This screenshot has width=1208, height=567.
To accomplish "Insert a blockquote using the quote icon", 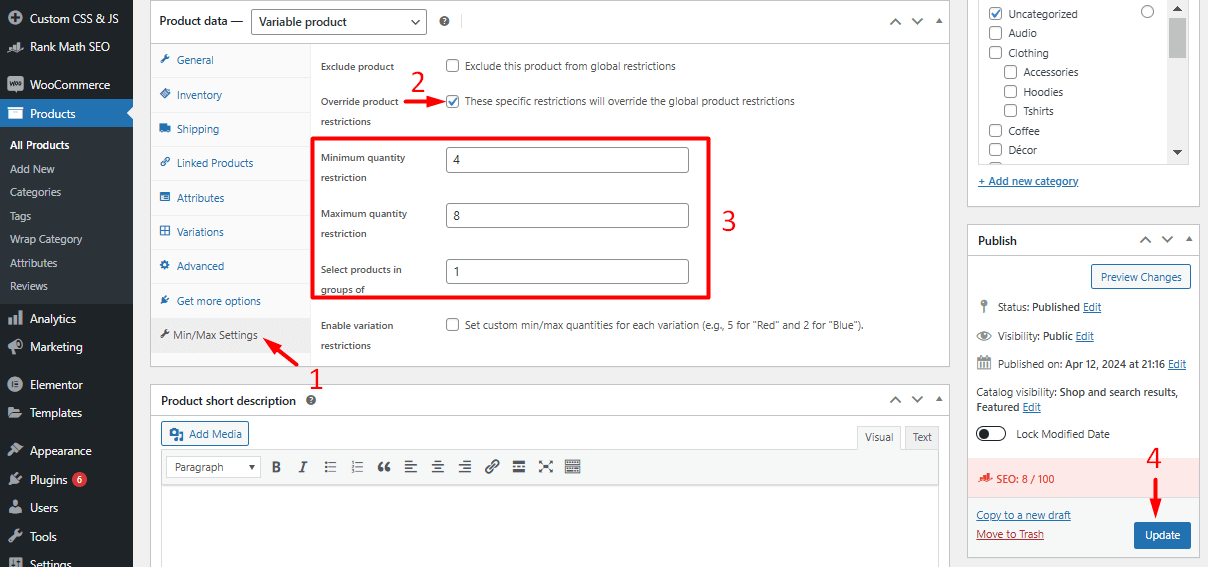I will (x=383, y=467).
